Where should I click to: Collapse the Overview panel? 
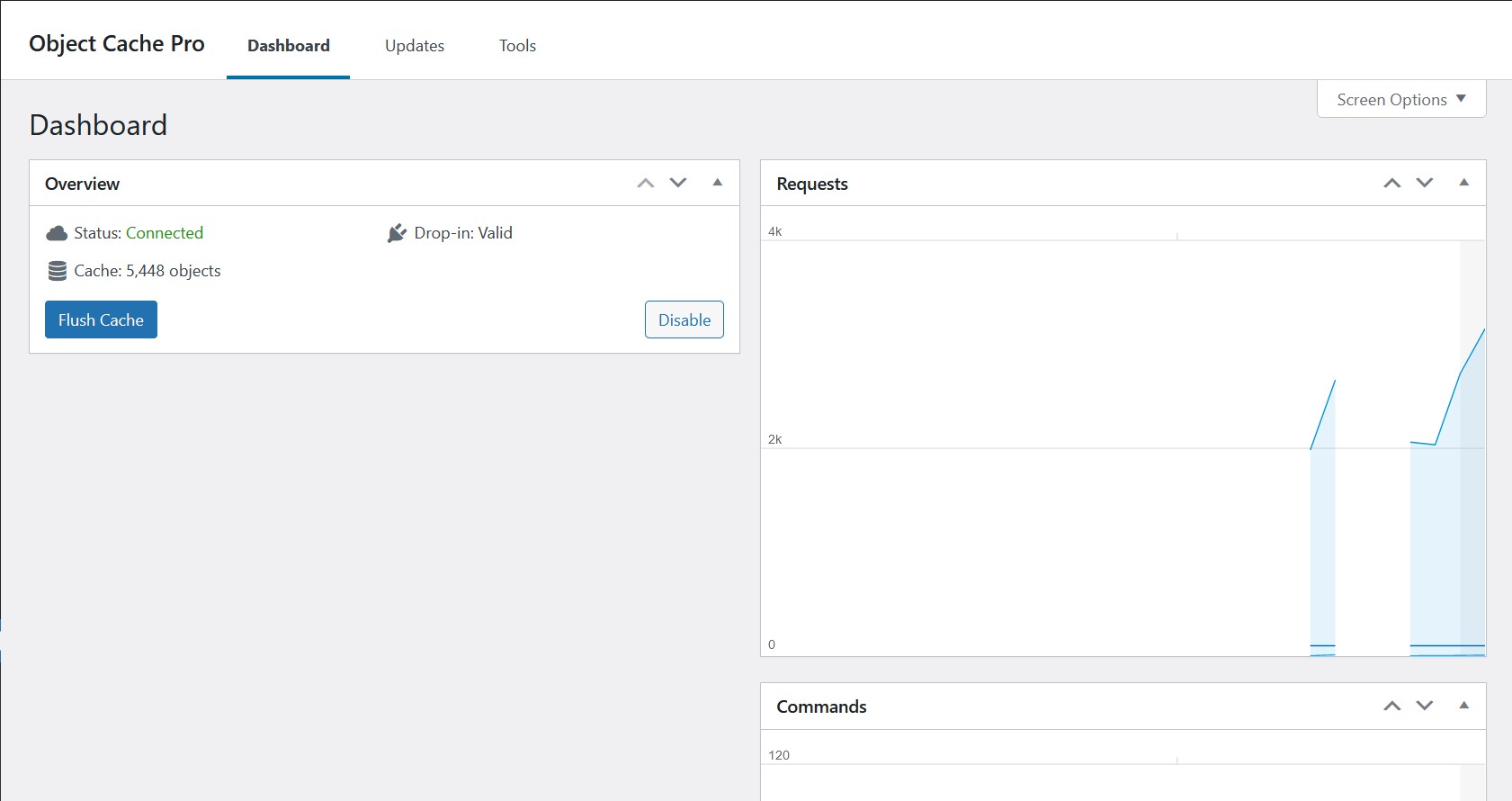click(x=718, y=183)
